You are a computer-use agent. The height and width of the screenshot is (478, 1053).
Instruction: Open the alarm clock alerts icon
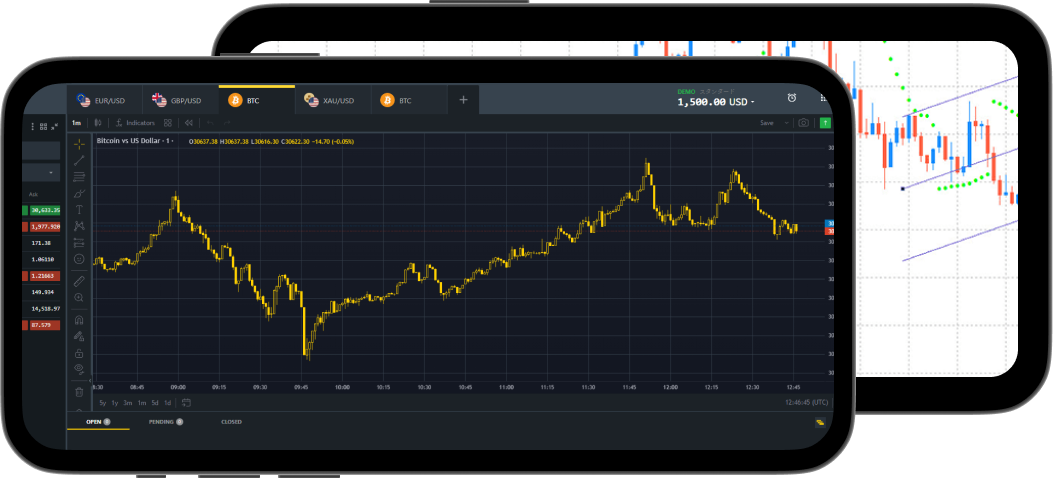792,98
